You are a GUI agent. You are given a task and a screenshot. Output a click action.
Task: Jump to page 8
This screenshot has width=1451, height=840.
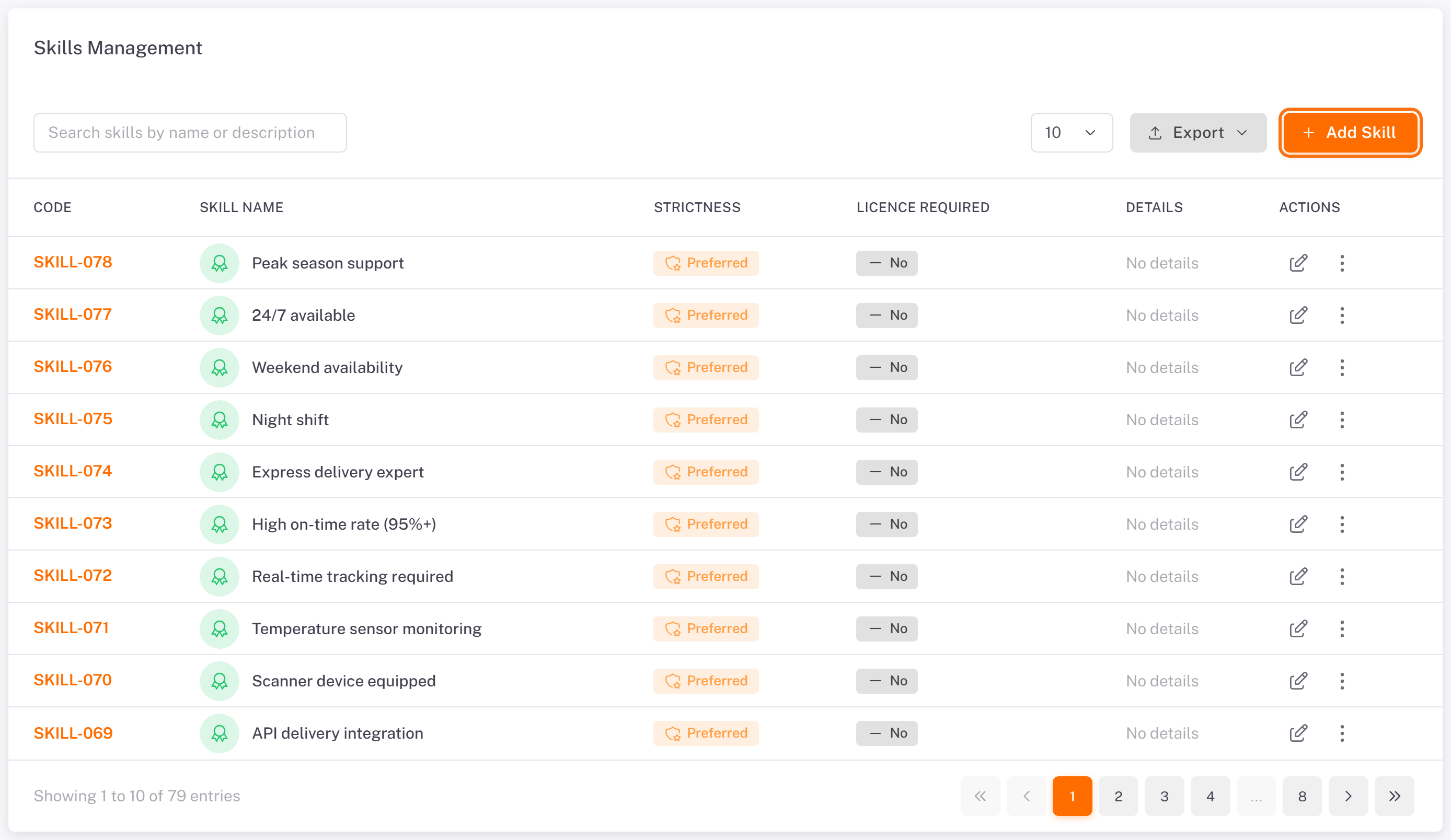(x=1302, y=796)
